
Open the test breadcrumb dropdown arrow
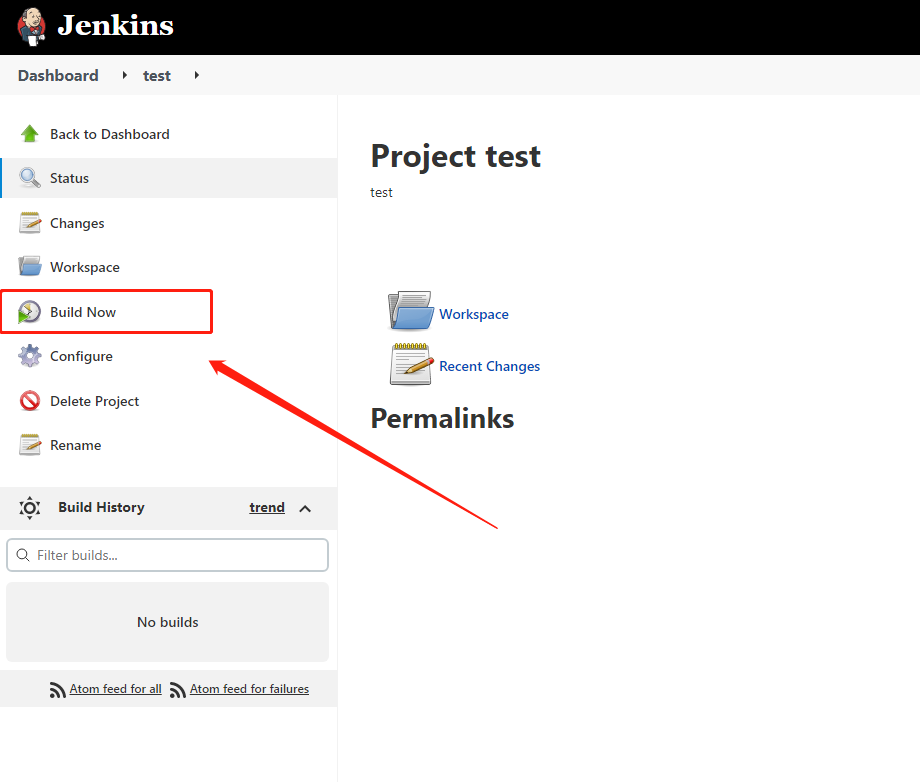click(197, 75)
